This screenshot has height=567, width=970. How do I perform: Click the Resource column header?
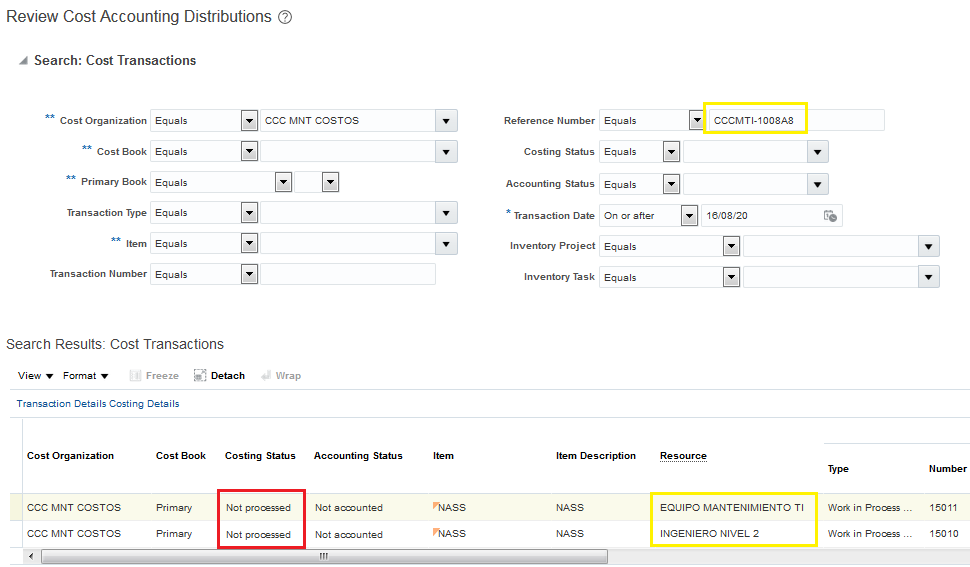683,456
